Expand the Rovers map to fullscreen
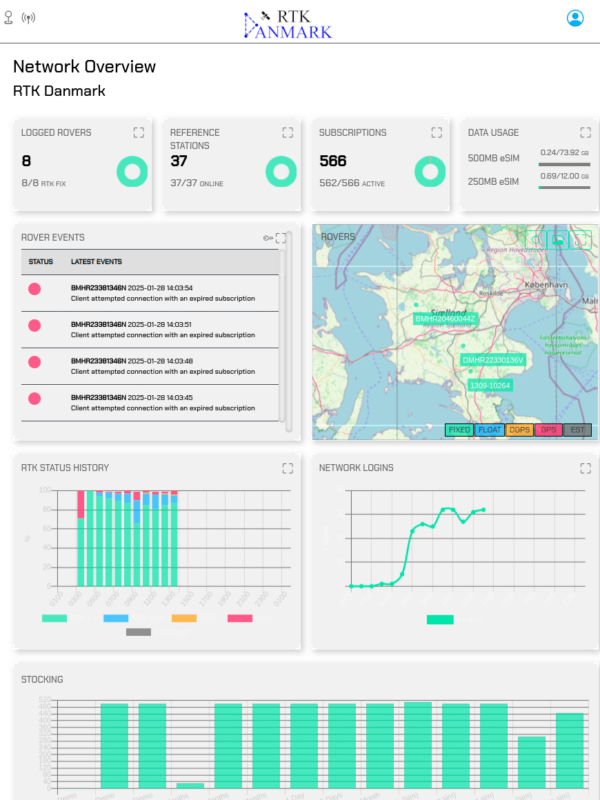The image size is (600, 800). pyautogui.click(x=580, y=239)
